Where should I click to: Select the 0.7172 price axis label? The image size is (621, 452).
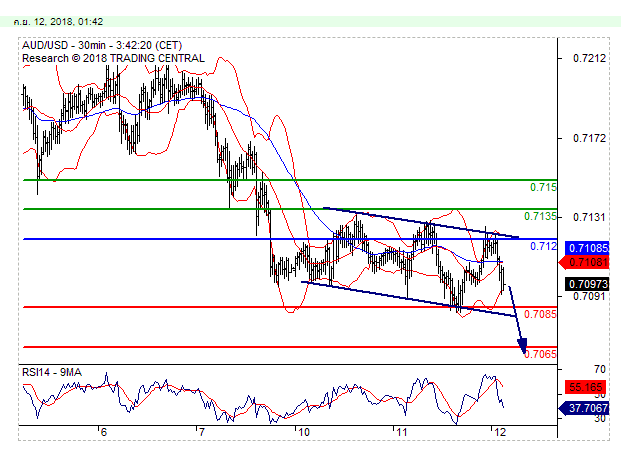pyautogui.click(x=589, y=138)
